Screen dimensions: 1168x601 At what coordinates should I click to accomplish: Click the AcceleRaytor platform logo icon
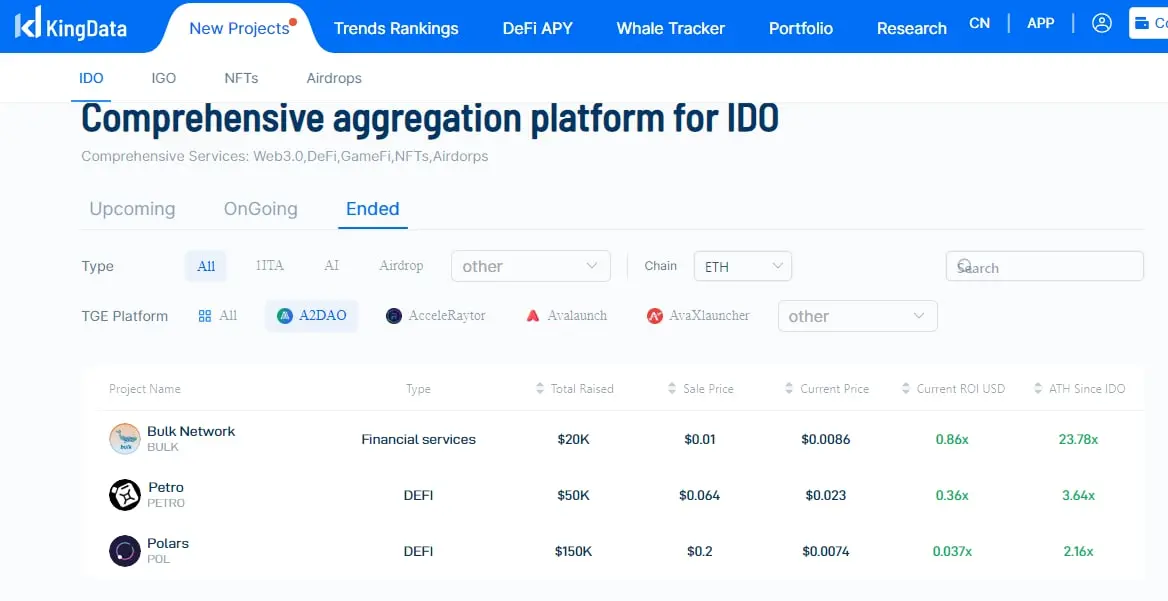pos(394,316)
